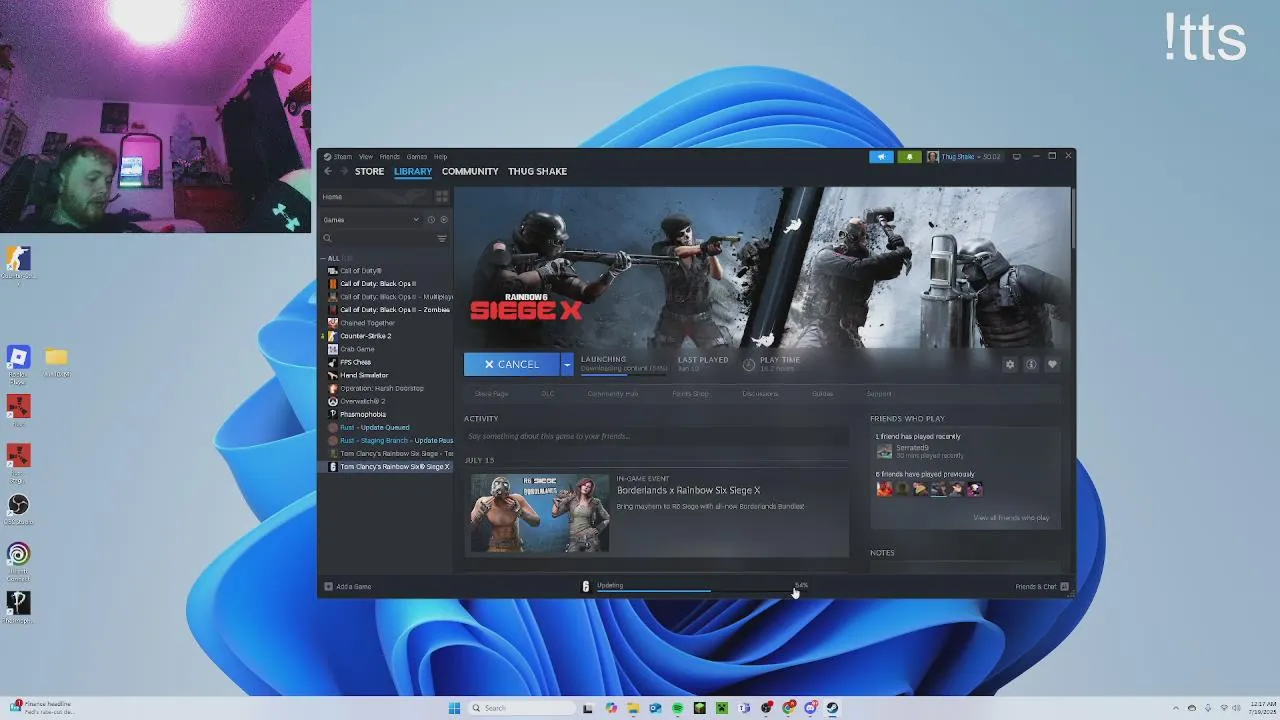Open Friends & Chat

(1041, 587)
